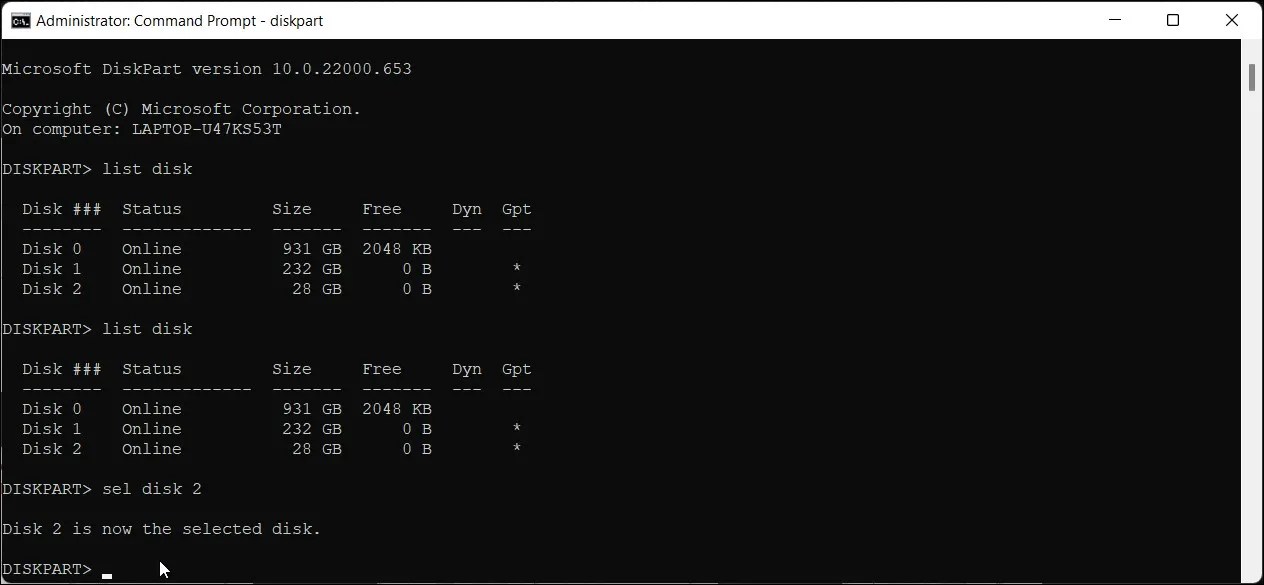Screen dimensions: 1264x585
Task: Click the DiskPart version number text
Action: pyautogui.click(x=340, y=68)
